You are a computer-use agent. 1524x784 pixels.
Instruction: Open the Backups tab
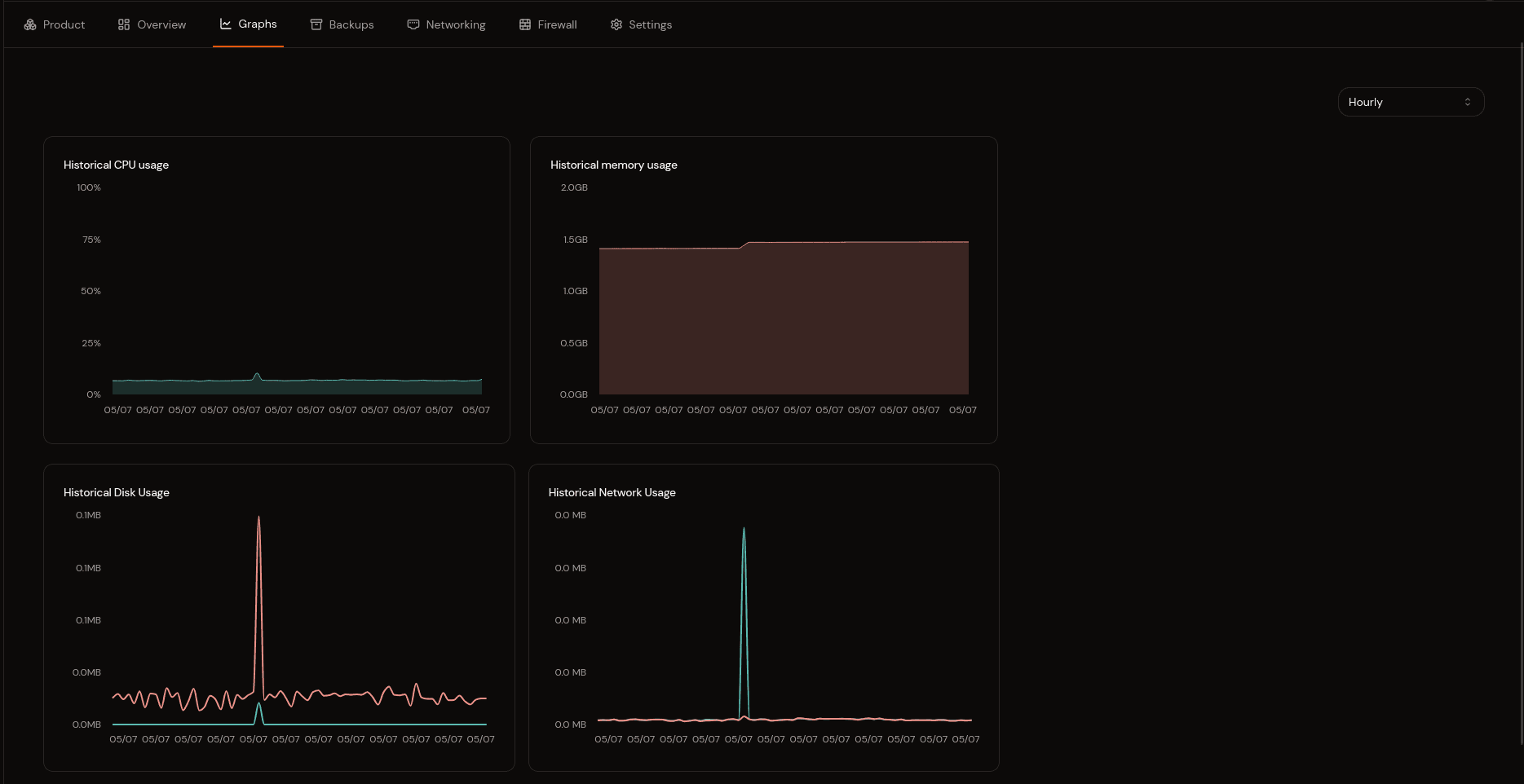(342, 24)
